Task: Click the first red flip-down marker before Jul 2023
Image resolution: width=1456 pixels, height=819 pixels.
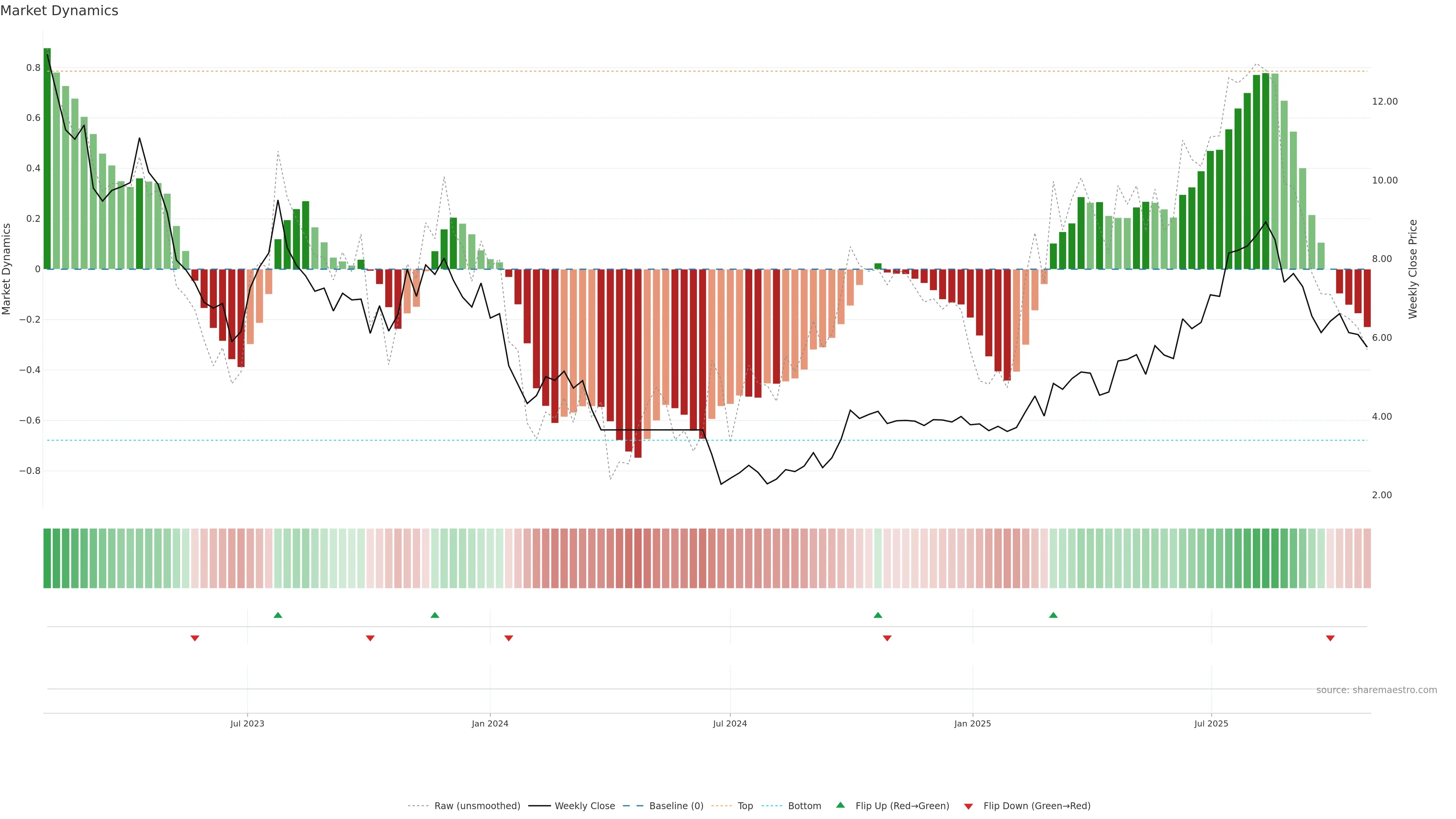Action: (x=195, y=638)
